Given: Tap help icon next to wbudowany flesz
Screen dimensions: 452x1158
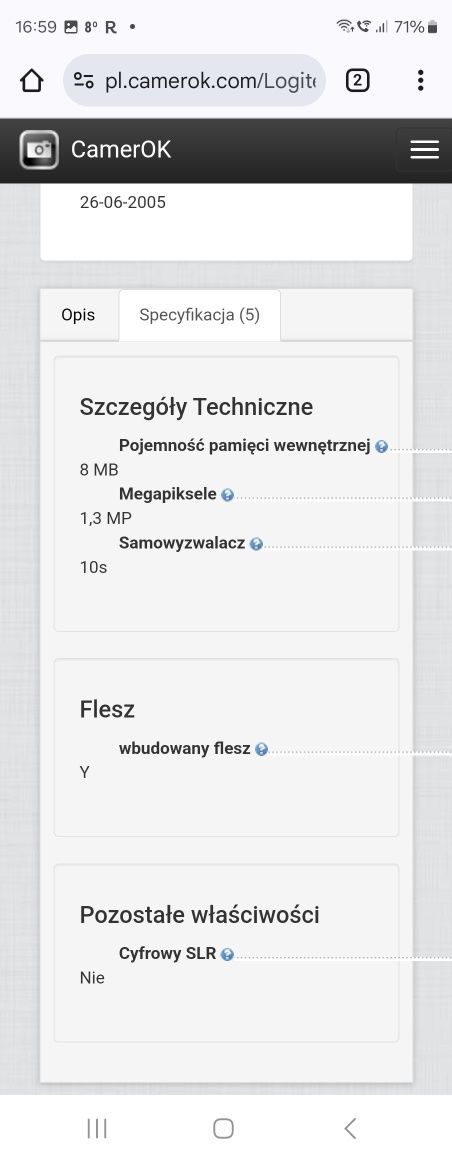Looking at the screenshot, I should click(x=261, y=750).
